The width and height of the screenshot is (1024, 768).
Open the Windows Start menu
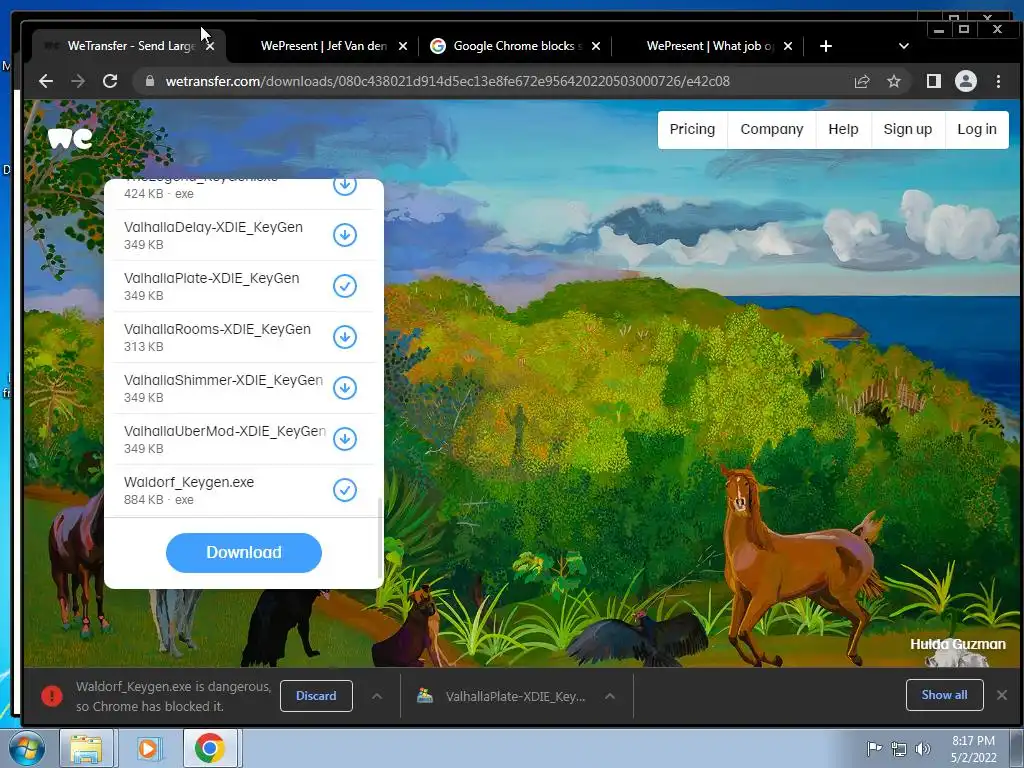coord(26,748)
